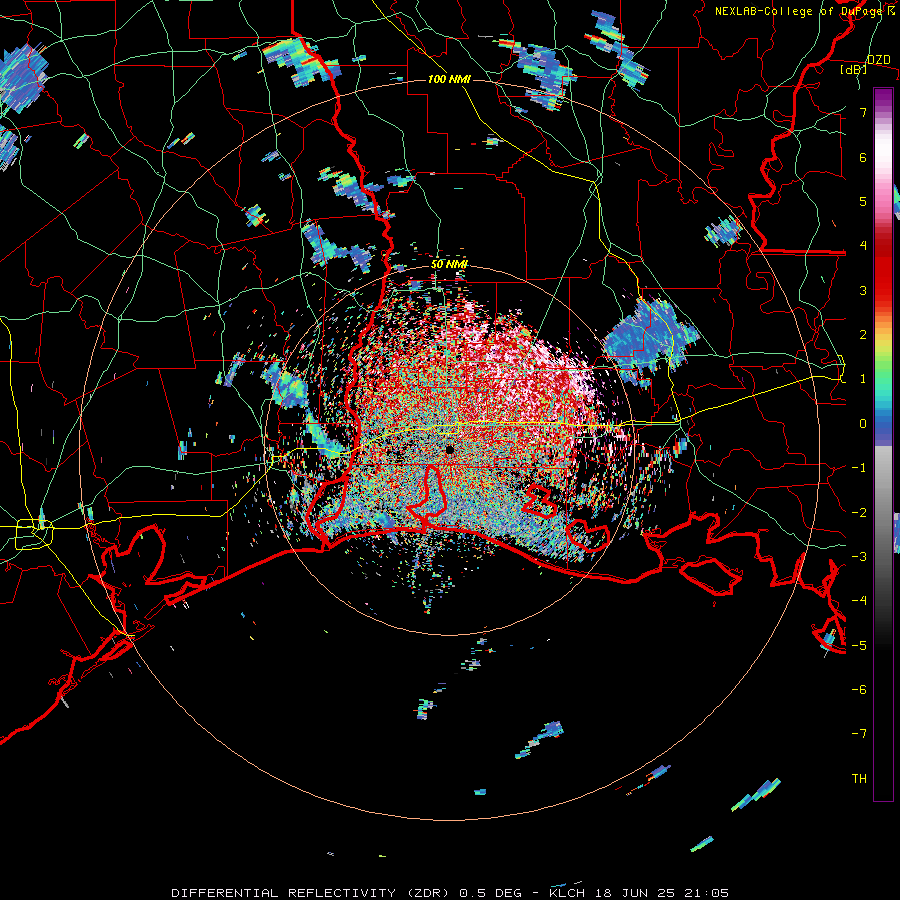Click the TH label on the scale

click(x=859, y=779)
